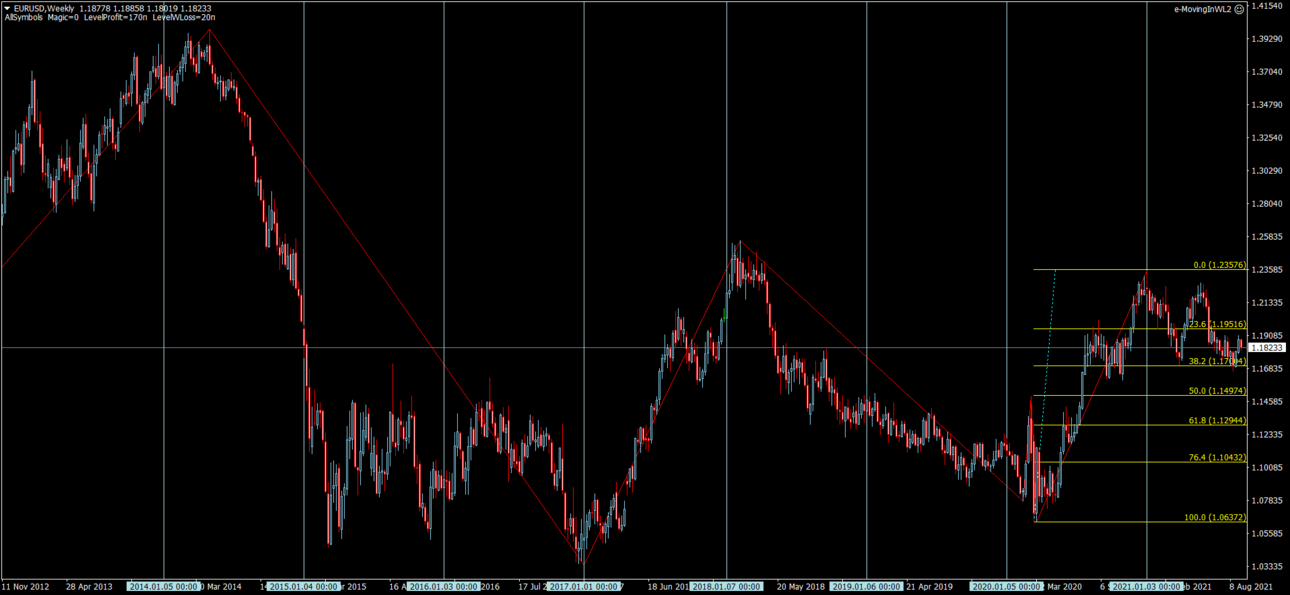Select the Fibonacci 50.0 (1.14974) level label
This screenshot has height=595, width=1290.
pos(1217,391)
